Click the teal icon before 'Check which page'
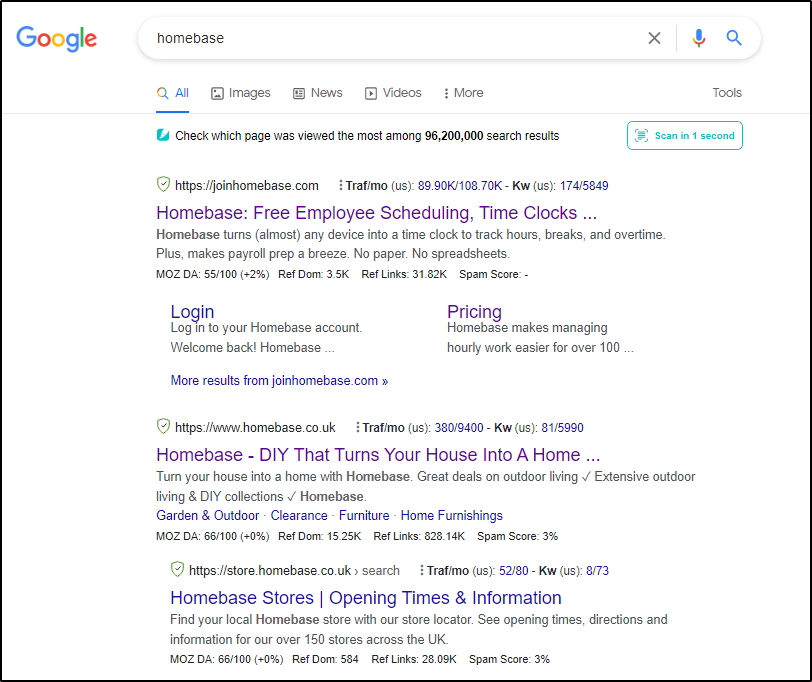This screenshot has height=682, width=812. point(163,135)
